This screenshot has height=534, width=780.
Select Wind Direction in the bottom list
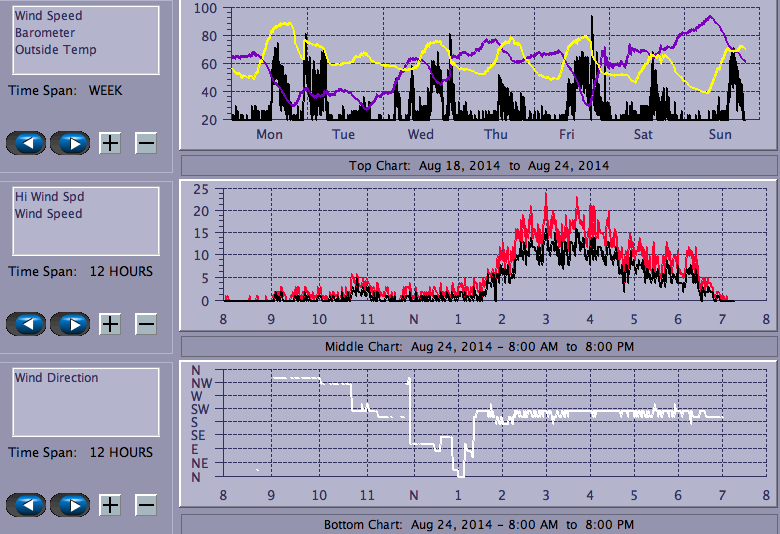point(56,378)
